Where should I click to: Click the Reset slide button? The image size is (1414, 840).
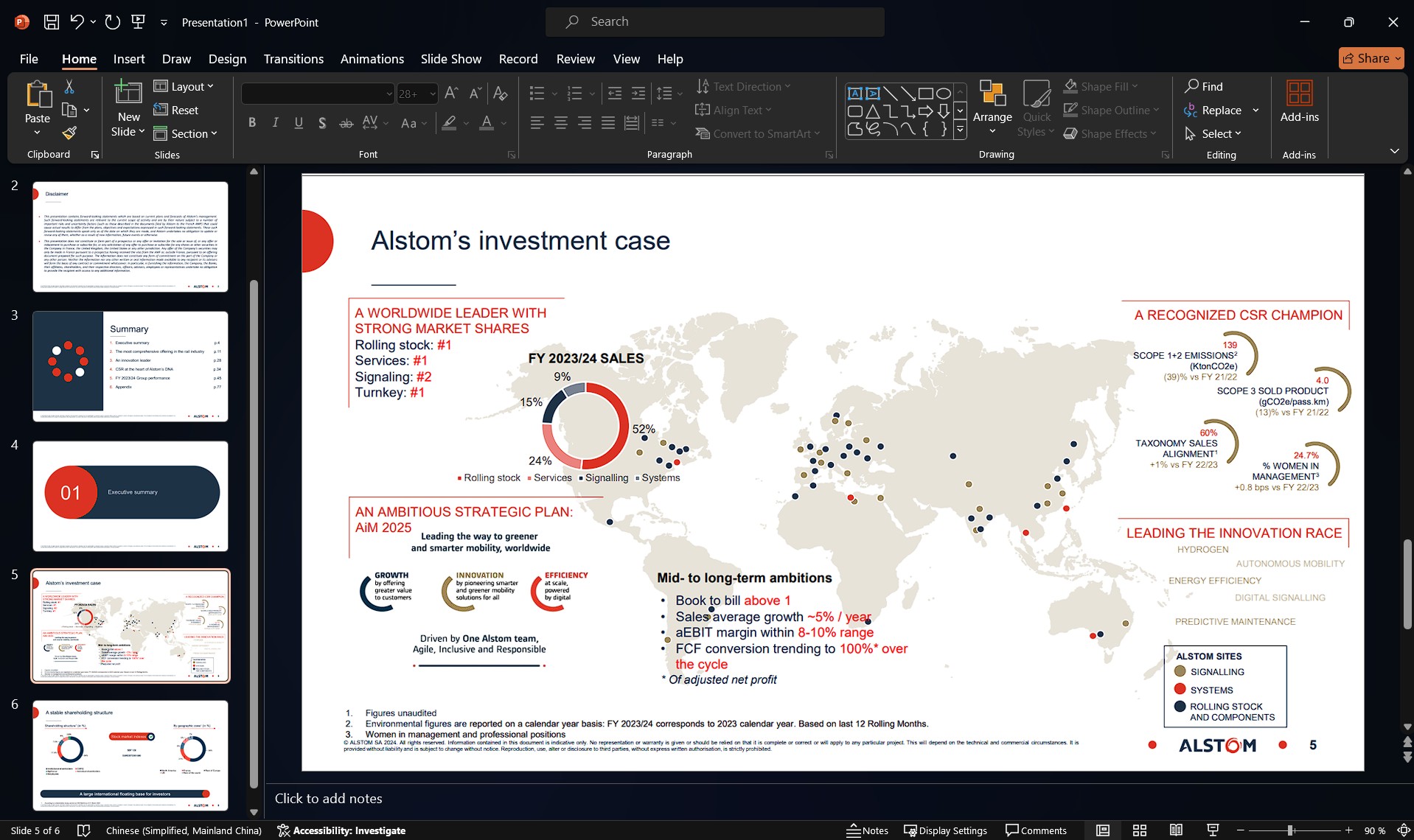tap(176, 110)
